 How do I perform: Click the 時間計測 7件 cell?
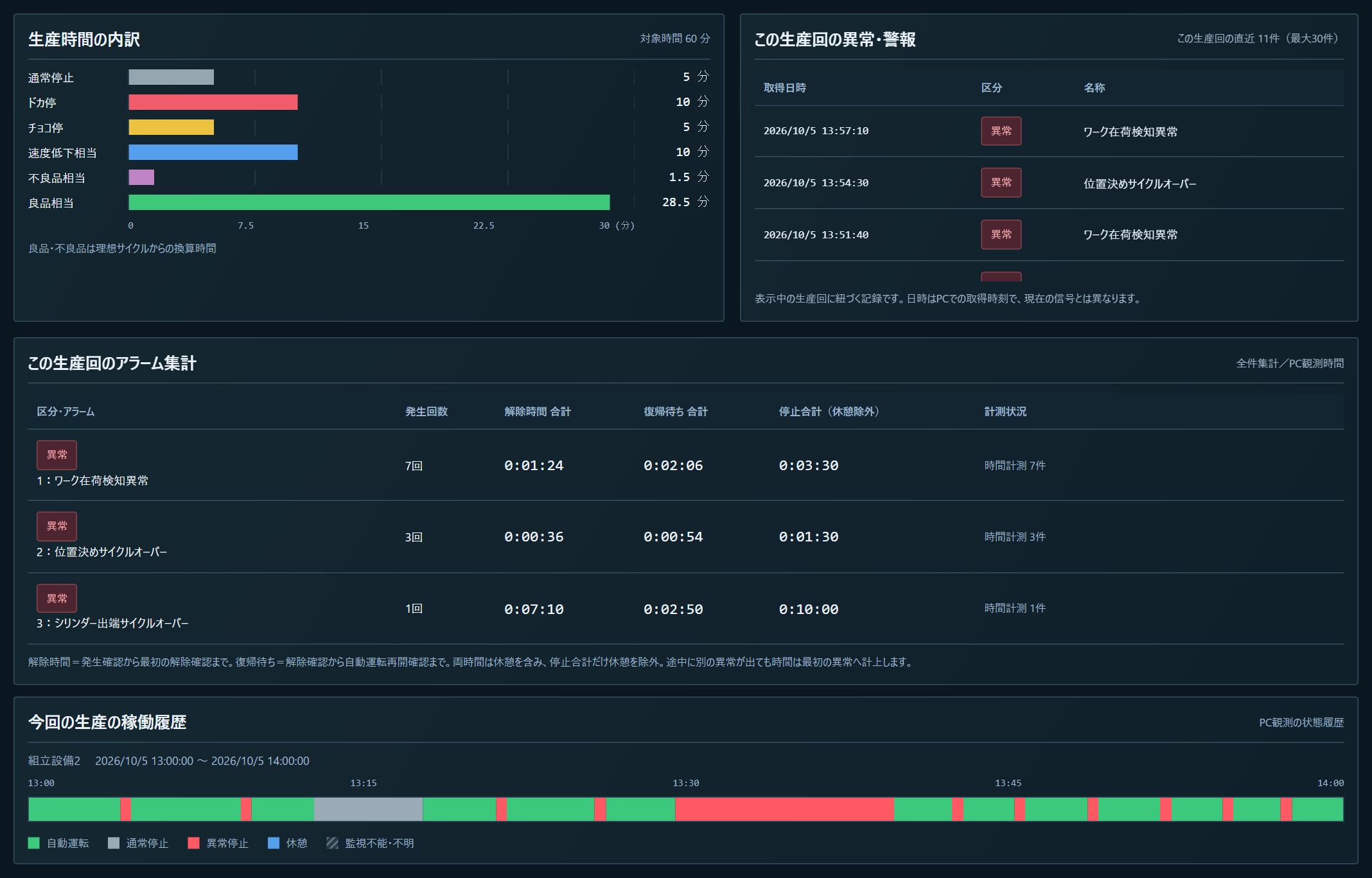click(x=1015, y=466)
